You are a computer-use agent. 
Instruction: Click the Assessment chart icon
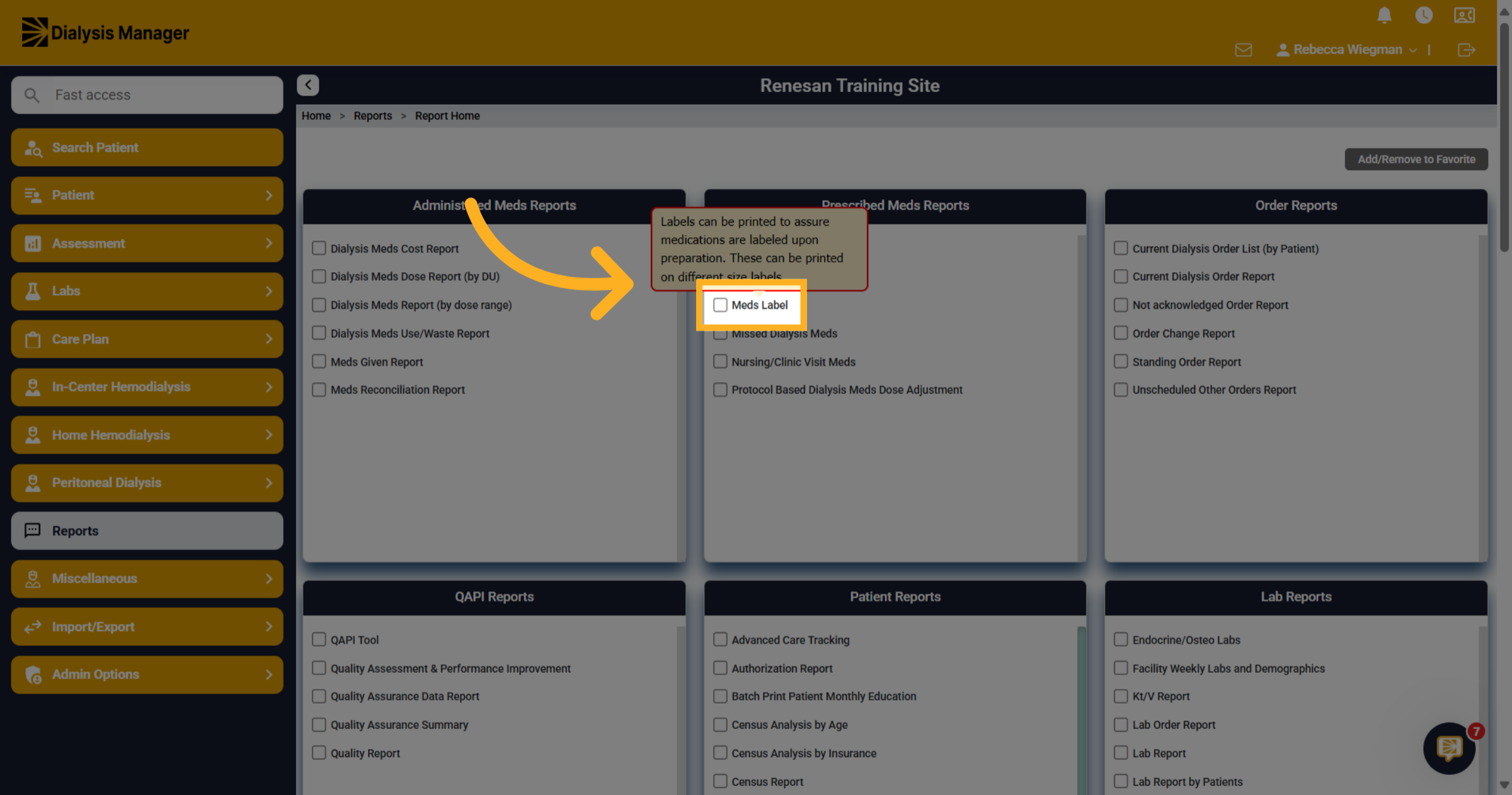click(33, 243)
